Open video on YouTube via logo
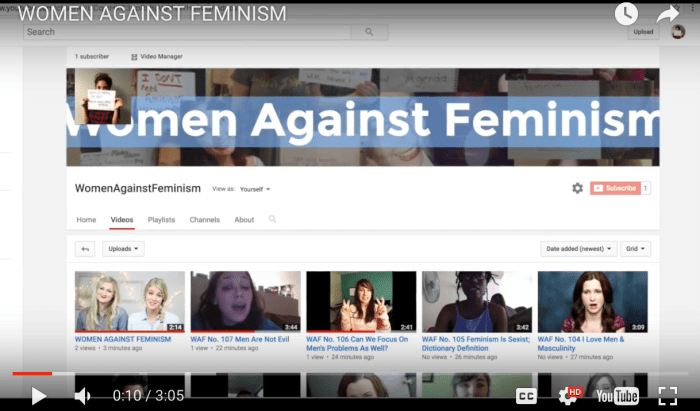 click(617, 396)
